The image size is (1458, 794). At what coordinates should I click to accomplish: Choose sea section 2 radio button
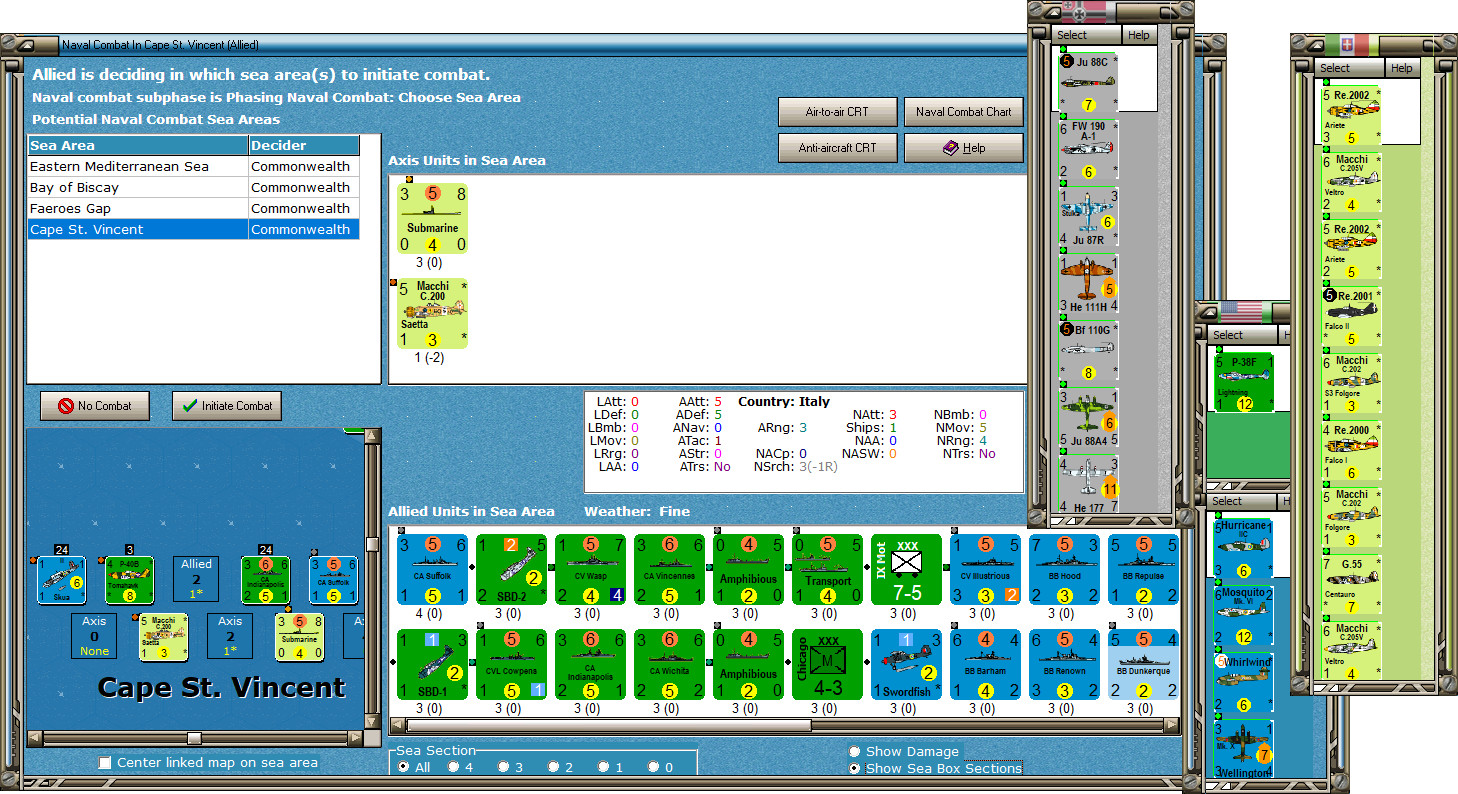pyautogui.click(x=554, y=767)
